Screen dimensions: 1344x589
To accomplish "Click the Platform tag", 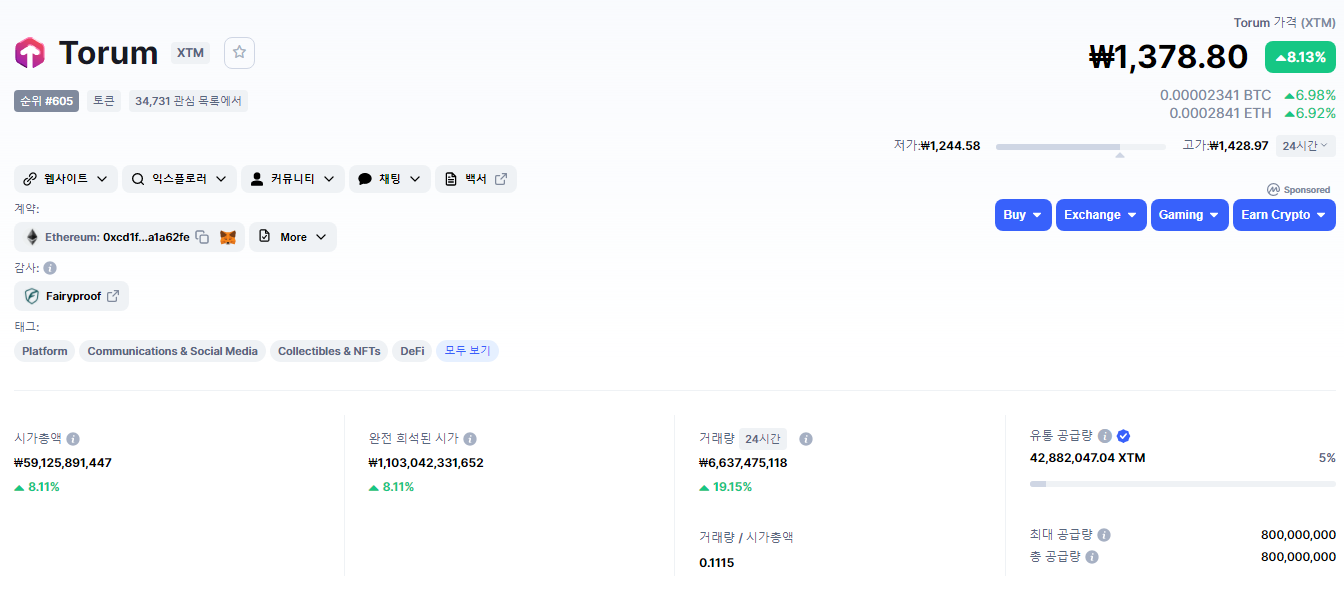I will 45,351.
